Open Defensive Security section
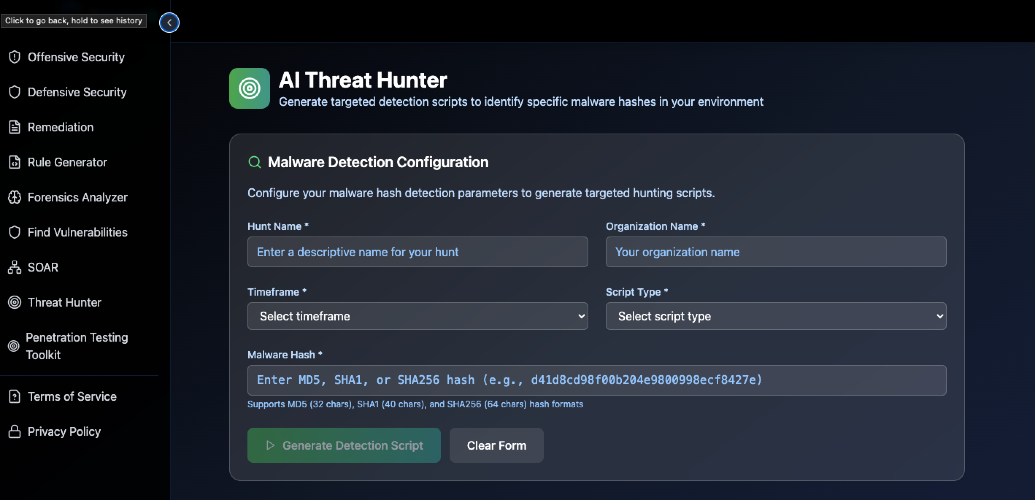This screenshot has width=1035, height=500. pos(79,92)
